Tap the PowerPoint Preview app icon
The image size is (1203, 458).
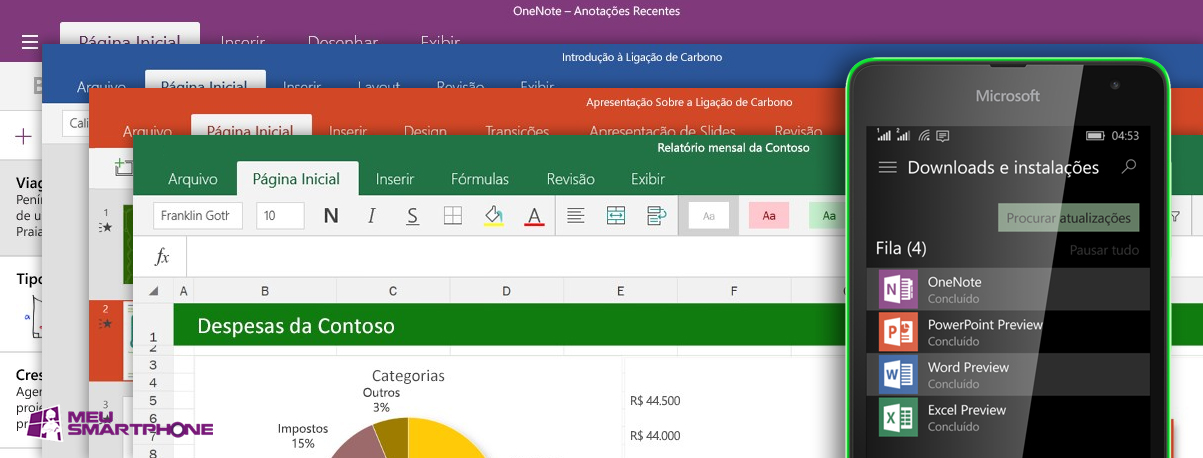click(898, 332)
